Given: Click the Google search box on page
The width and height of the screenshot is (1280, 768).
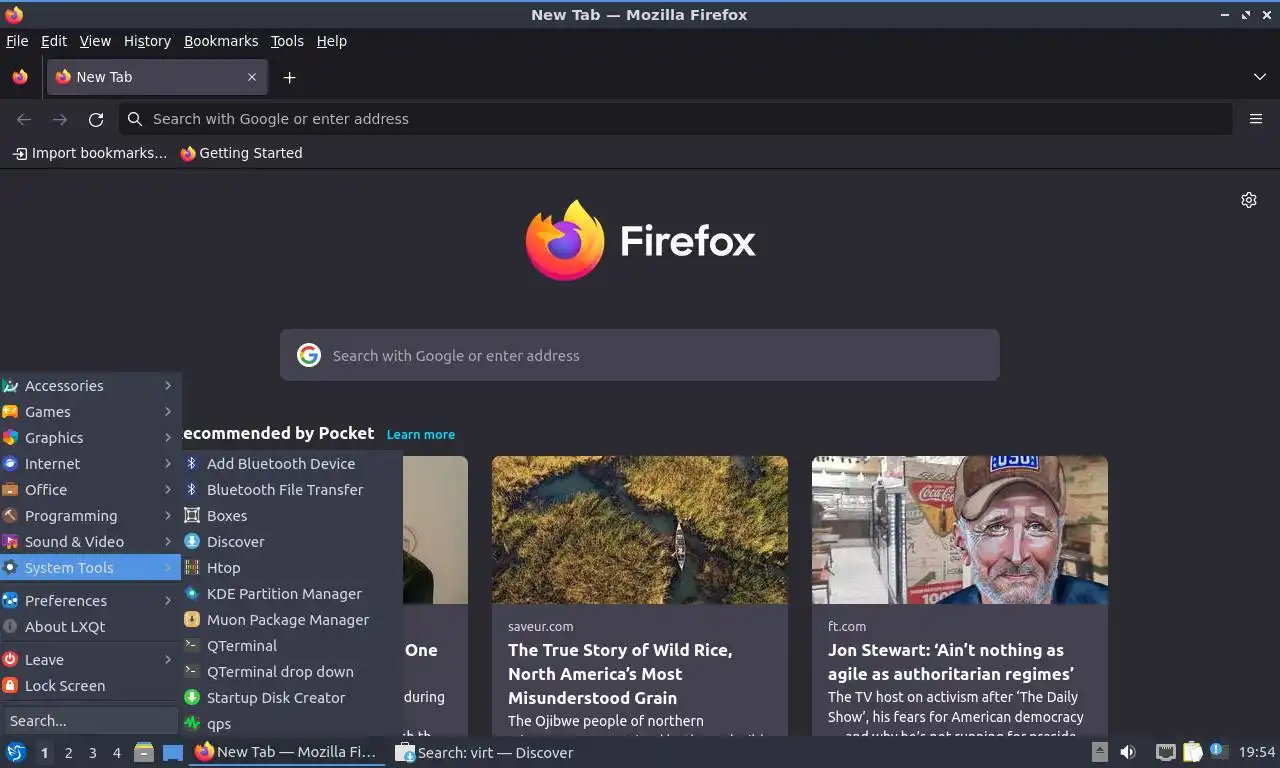Looking at the screenshot, I should pyautogui.click(x=640, y=355).
